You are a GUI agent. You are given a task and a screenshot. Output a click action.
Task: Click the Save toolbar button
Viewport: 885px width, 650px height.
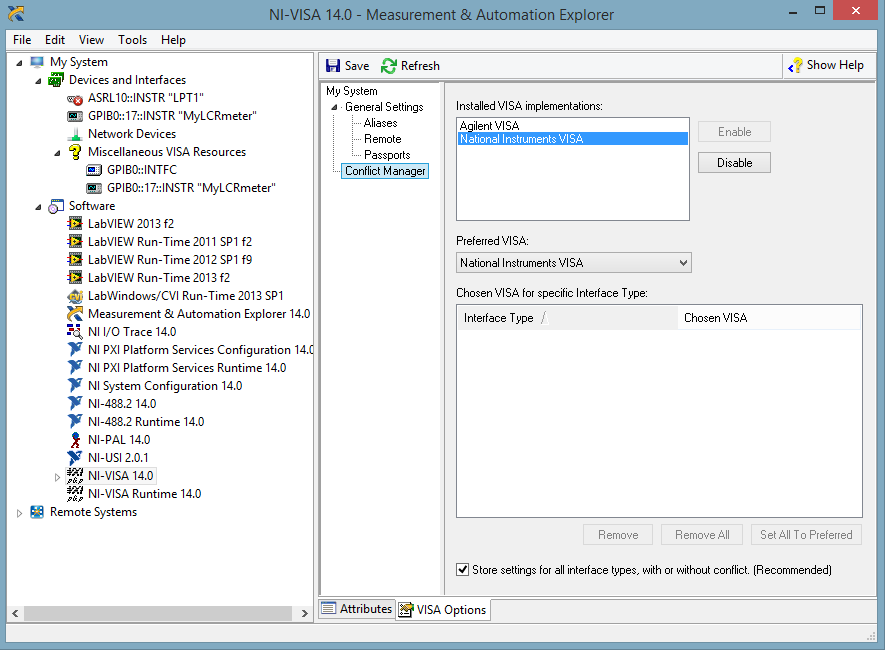pos(348,66)
